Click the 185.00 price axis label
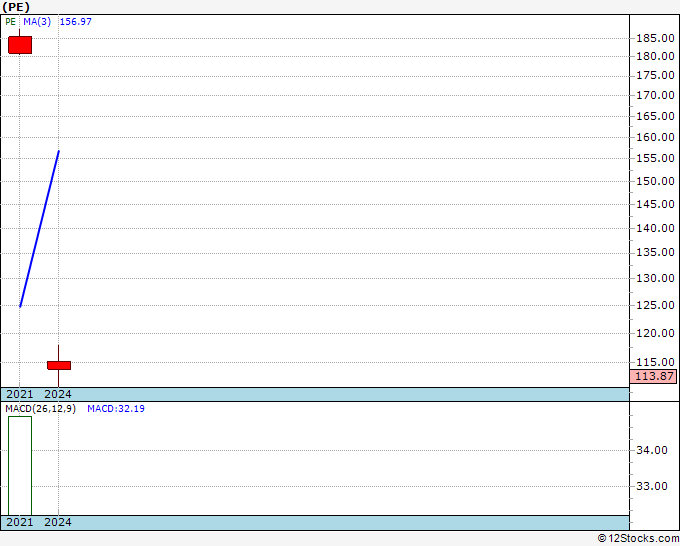This screenshot has width=680, height=546. pyautogui.click(x=655, y=38)
